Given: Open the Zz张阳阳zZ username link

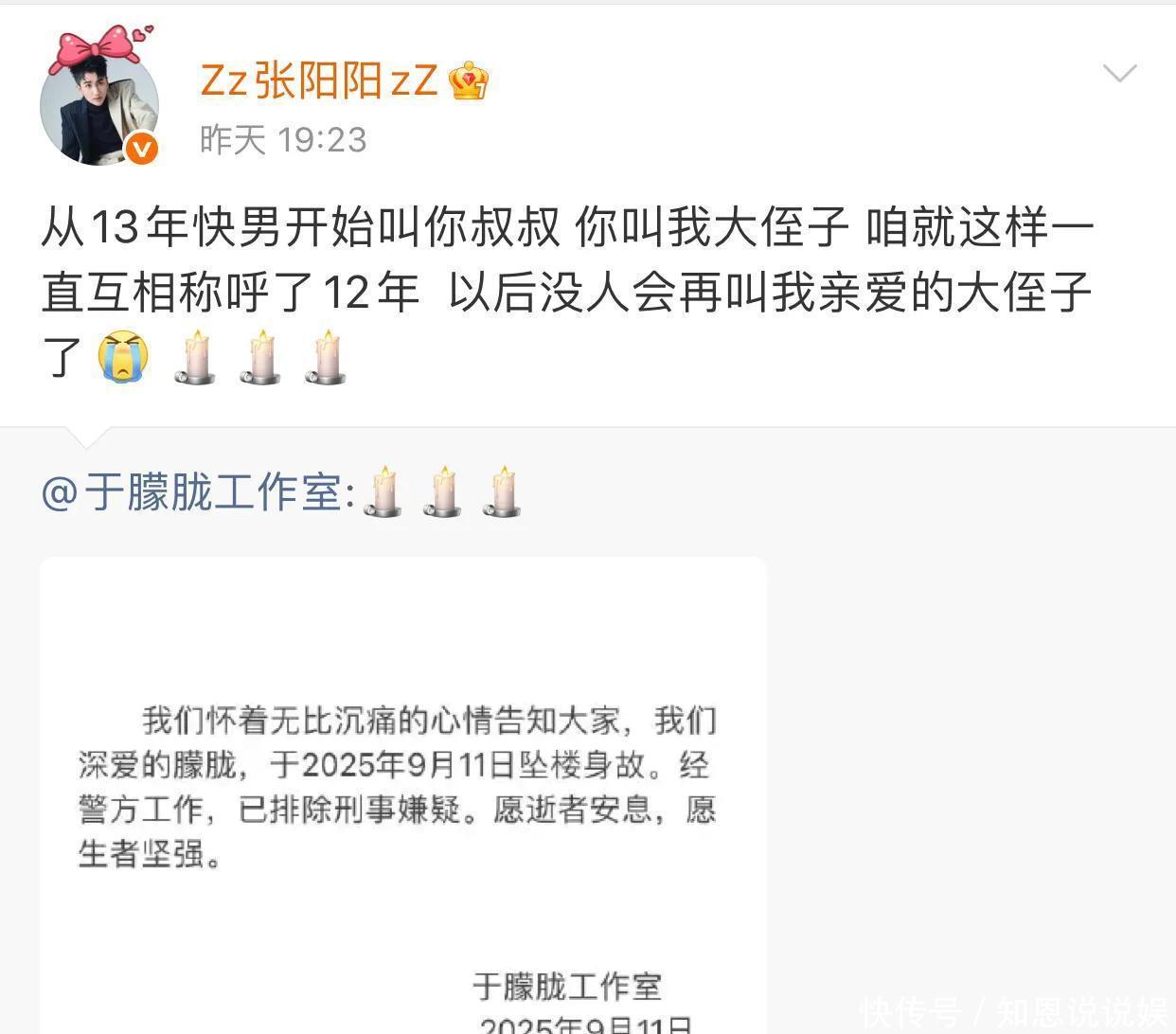Looking at the screenshot, I should pos(319,80).
